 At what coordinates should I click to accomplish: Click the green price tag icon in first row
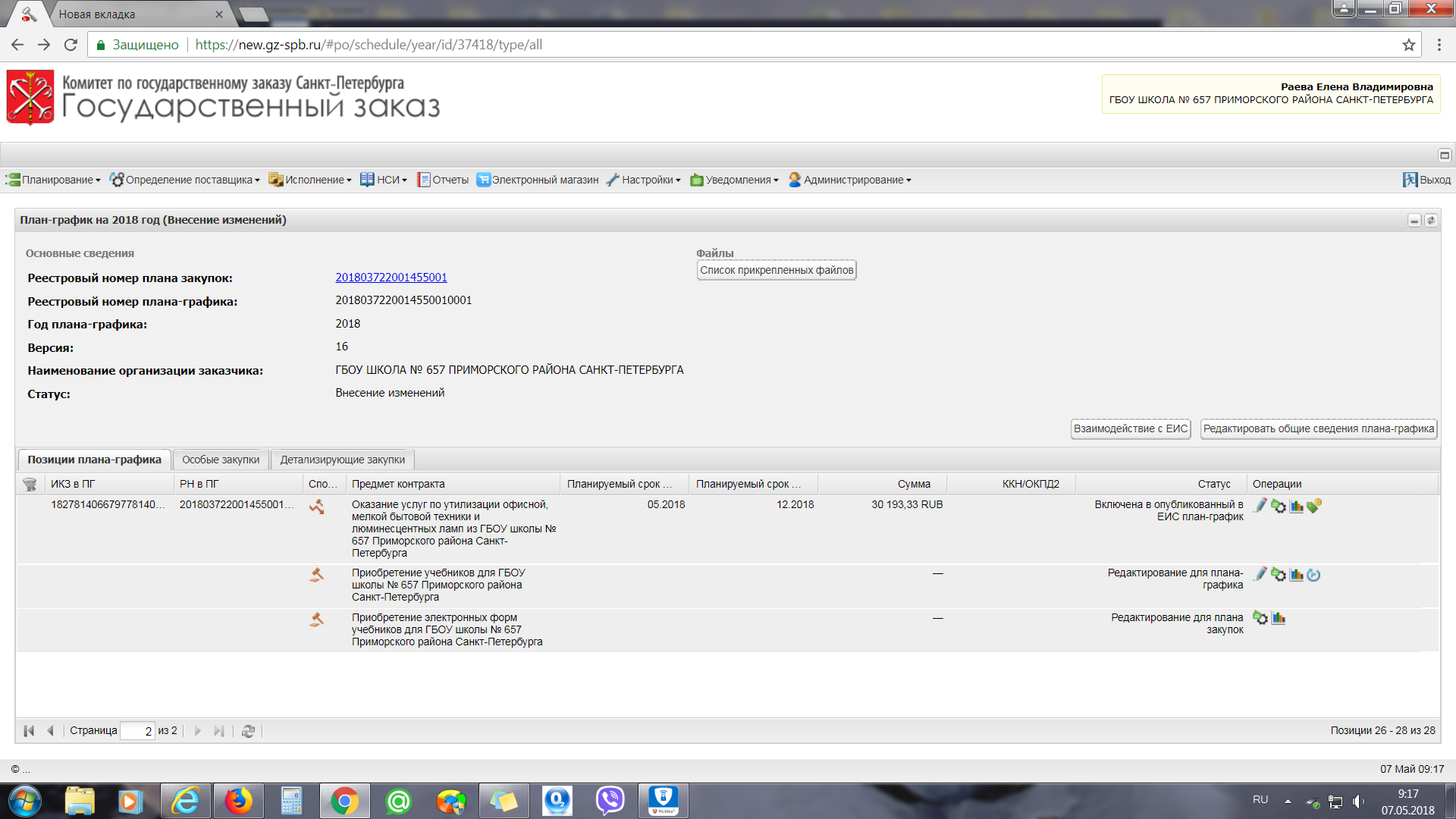1314,505
